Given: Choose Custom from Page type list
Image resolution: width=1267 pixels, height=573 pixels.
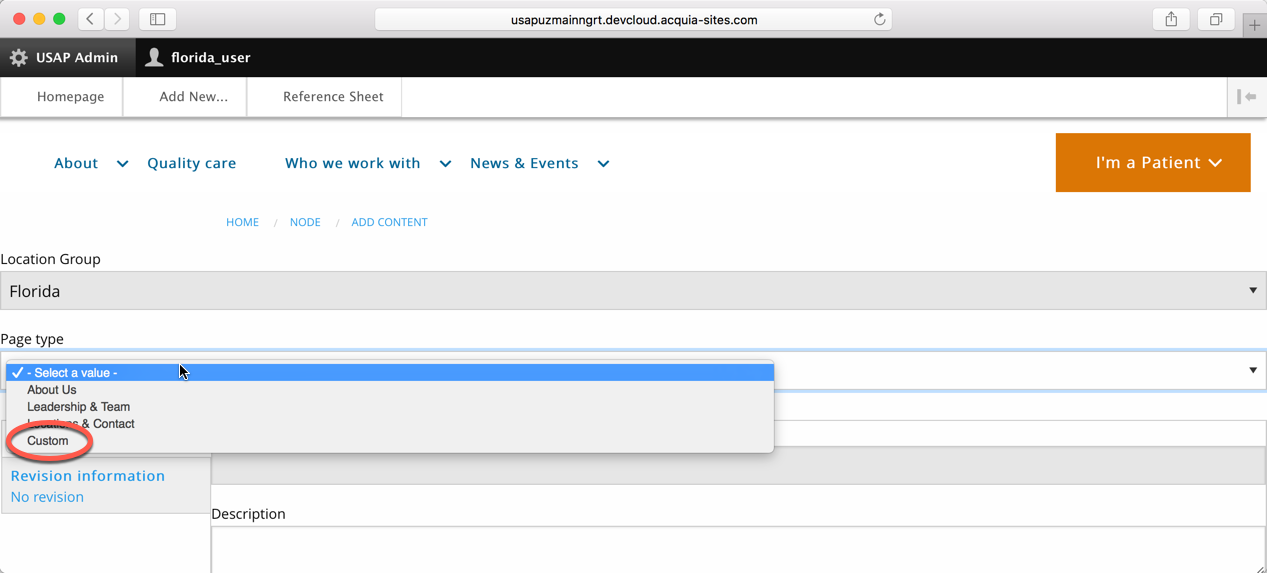Looking at the screenshot, I should pyautogui.click(x=48, y=441).
